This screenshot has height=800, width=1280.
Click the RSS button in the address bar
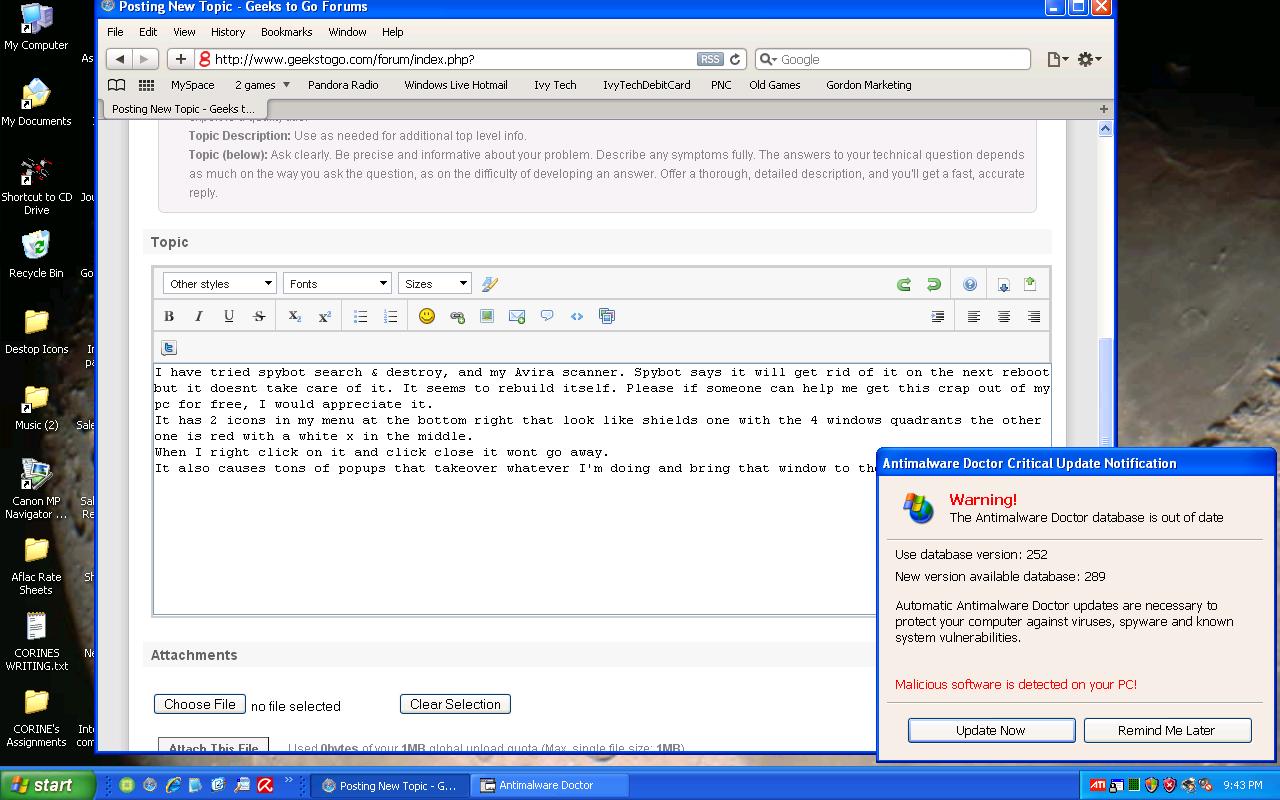pyautogui.click(x=710, y=59)
